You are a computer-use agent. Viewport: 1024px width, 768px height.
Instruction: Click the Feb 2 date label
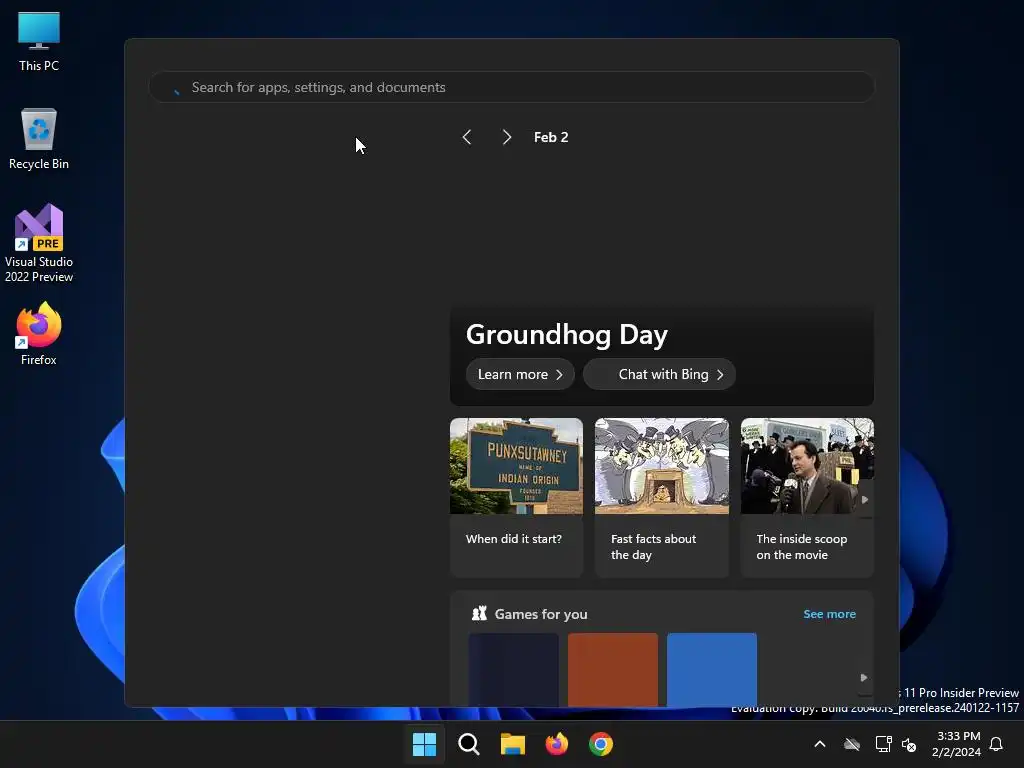click(551, 137)
